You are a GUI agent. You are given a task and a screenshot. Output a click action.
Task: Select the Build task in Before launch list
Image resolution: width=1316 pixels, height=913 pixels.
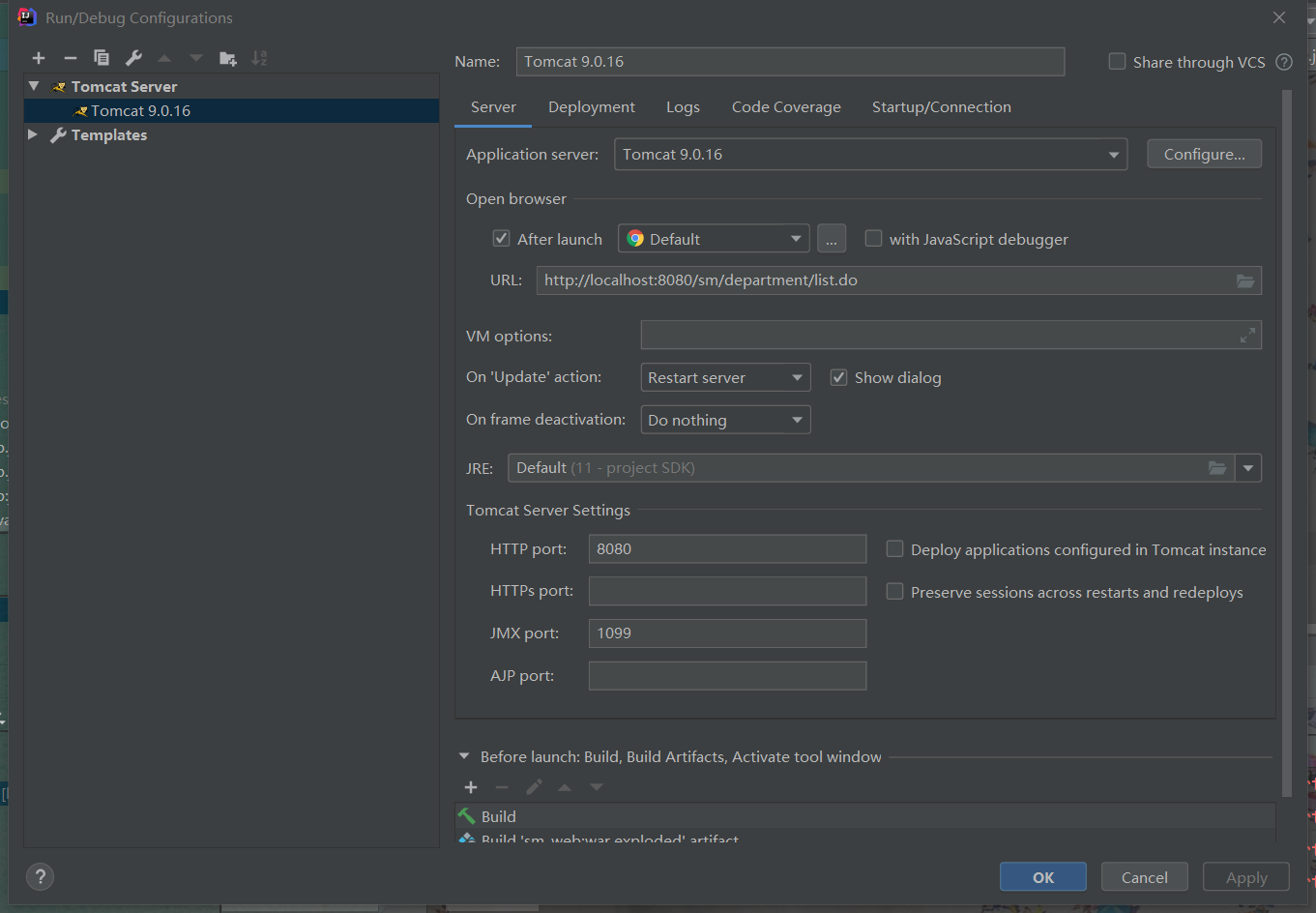click(865, 816)
